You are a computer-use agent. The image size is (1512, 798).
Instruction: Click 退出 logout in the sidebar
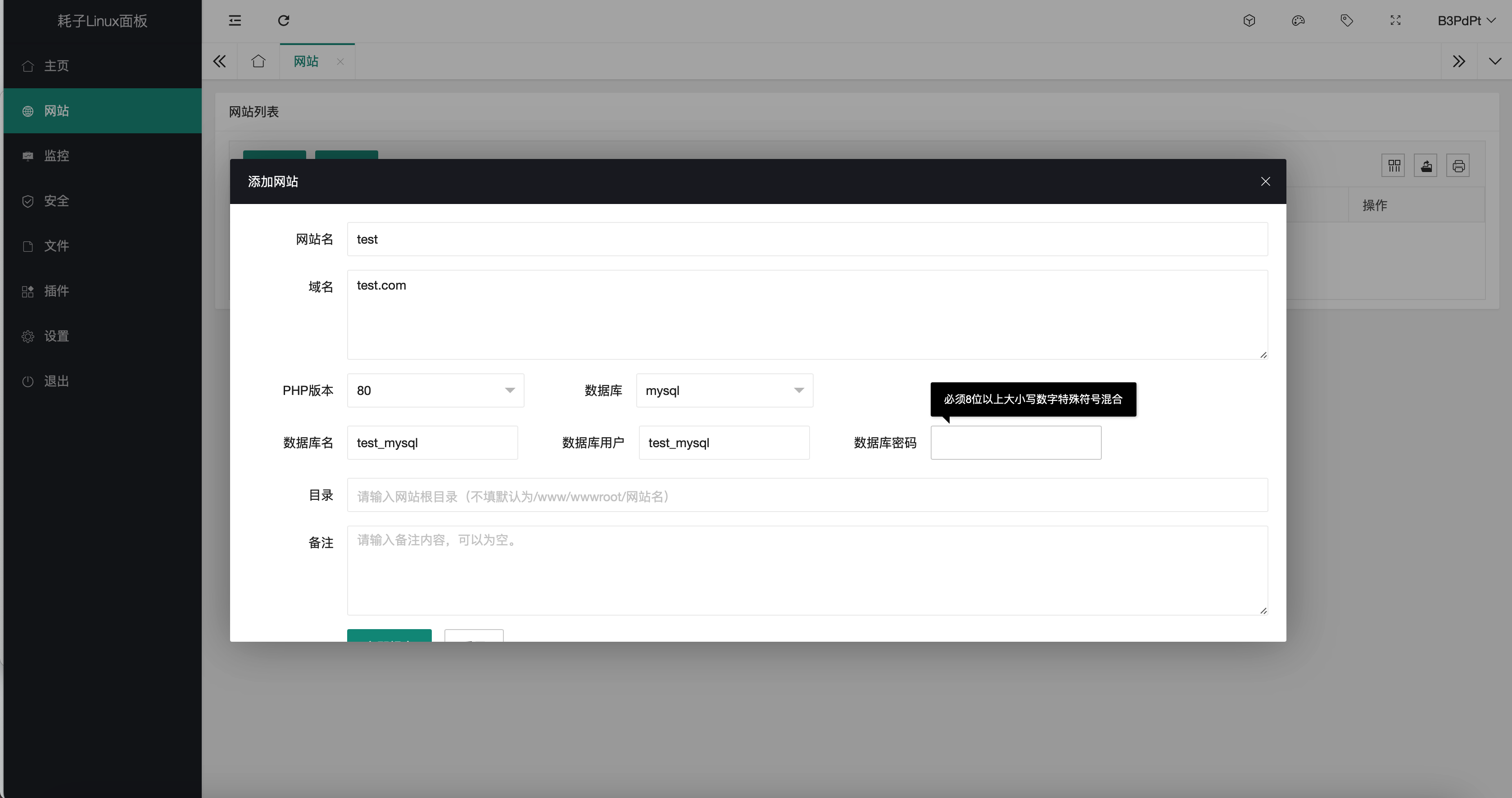(102, 381)
